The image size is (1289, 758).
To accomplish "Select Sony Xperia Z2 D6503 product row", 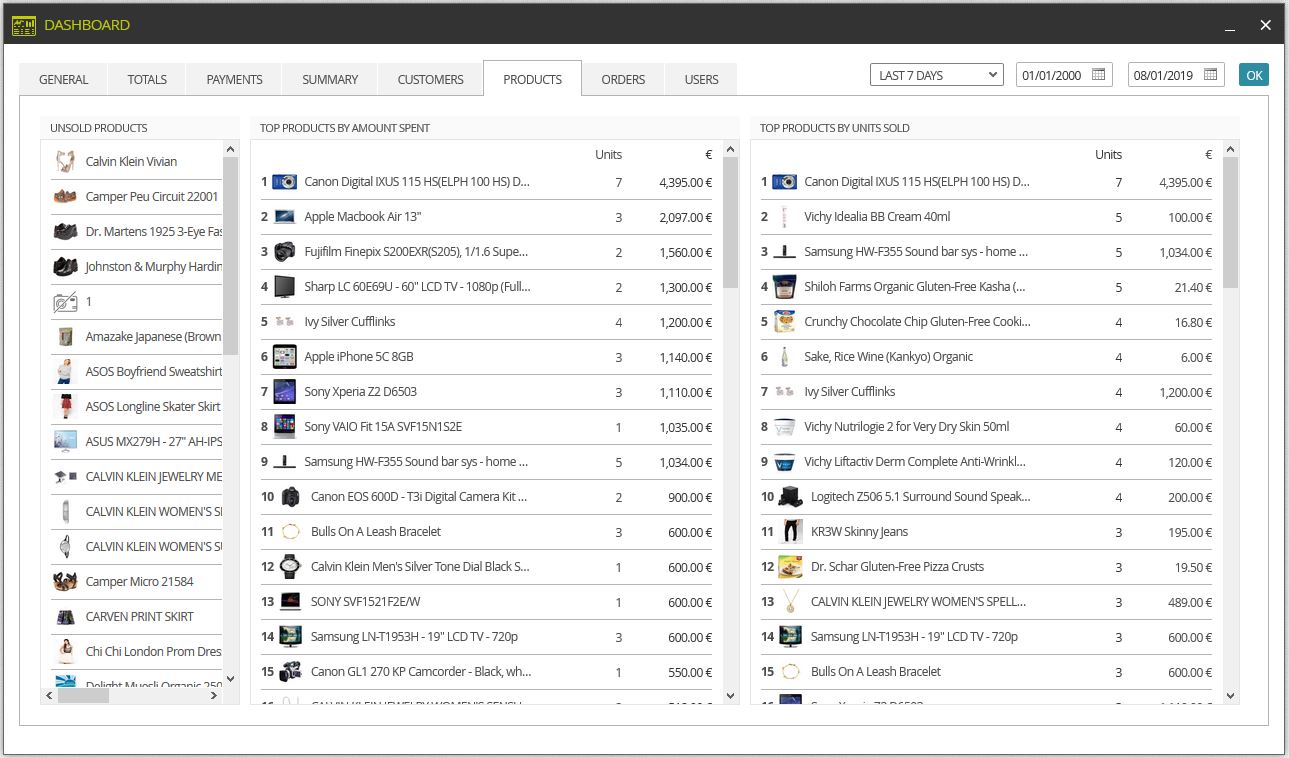I will coord(486,392).
